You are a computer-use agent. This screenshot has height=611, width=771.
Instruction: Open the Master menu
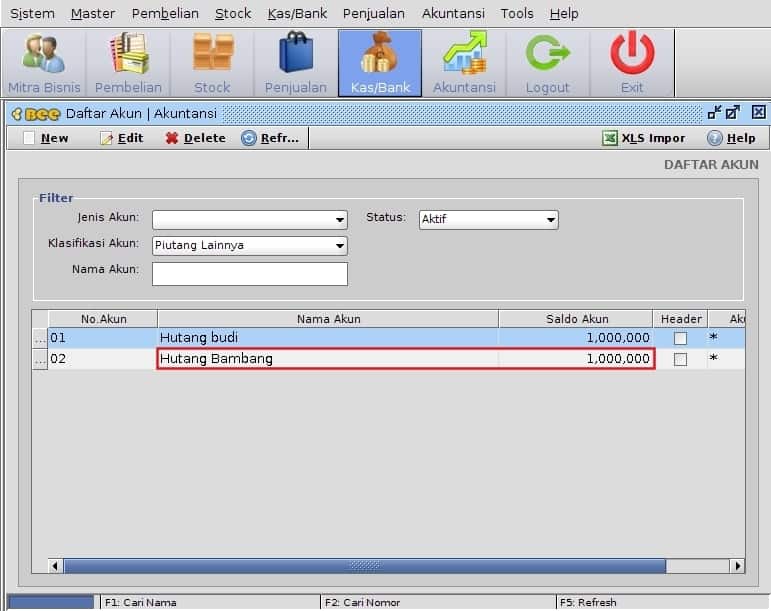pyautogui.click(x=93, y=14)
